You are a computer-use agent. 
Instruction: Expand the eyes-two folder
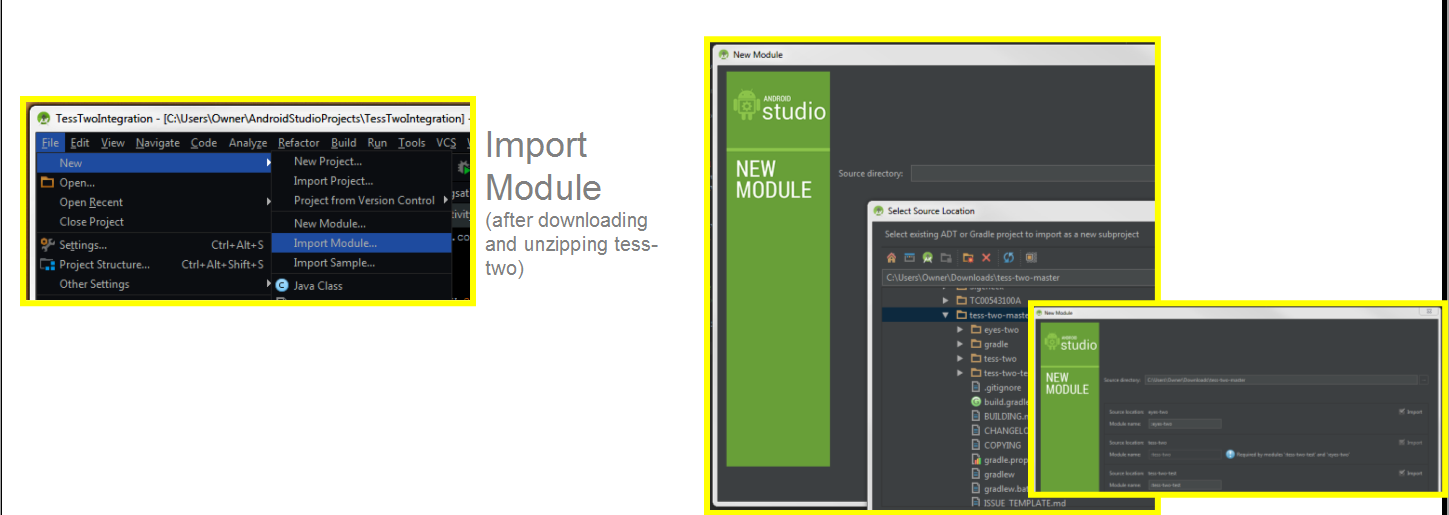[x=960, y=330]
